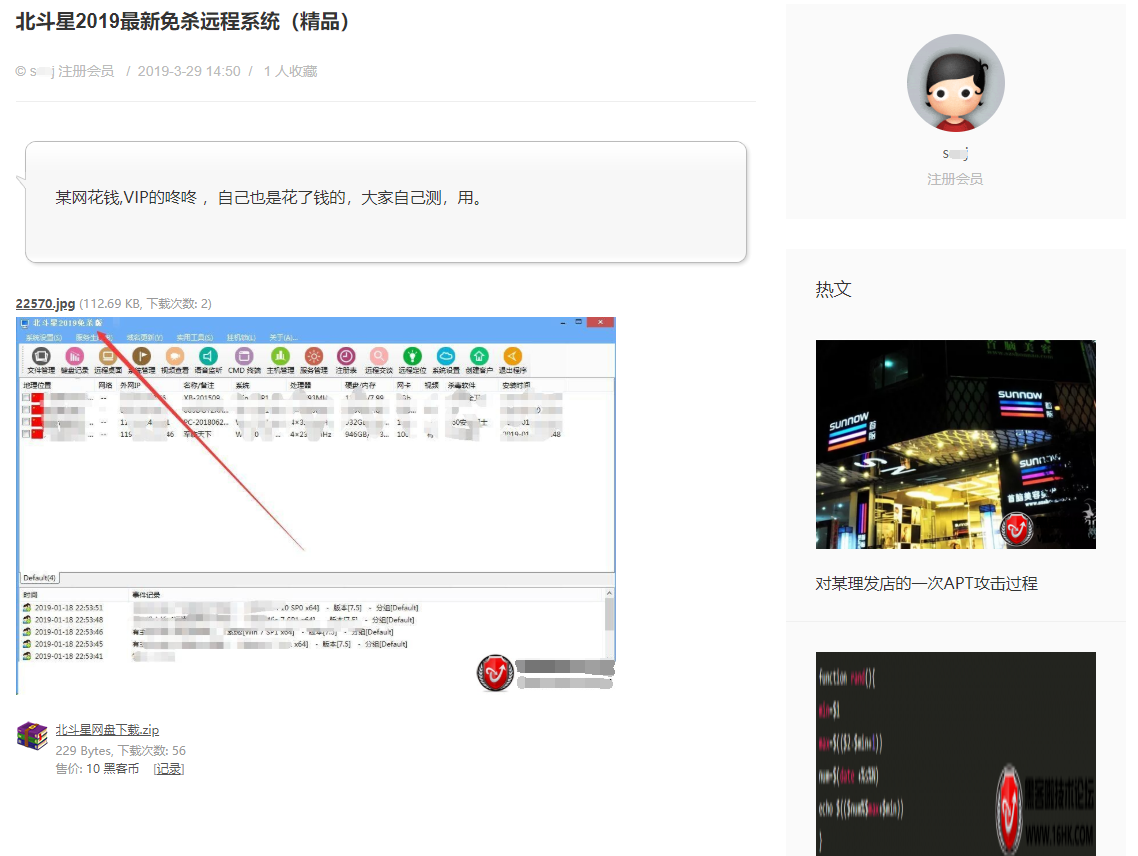Click the 注册表 registry editor icon
The image size is (1138, 856).
coord(345,355)
